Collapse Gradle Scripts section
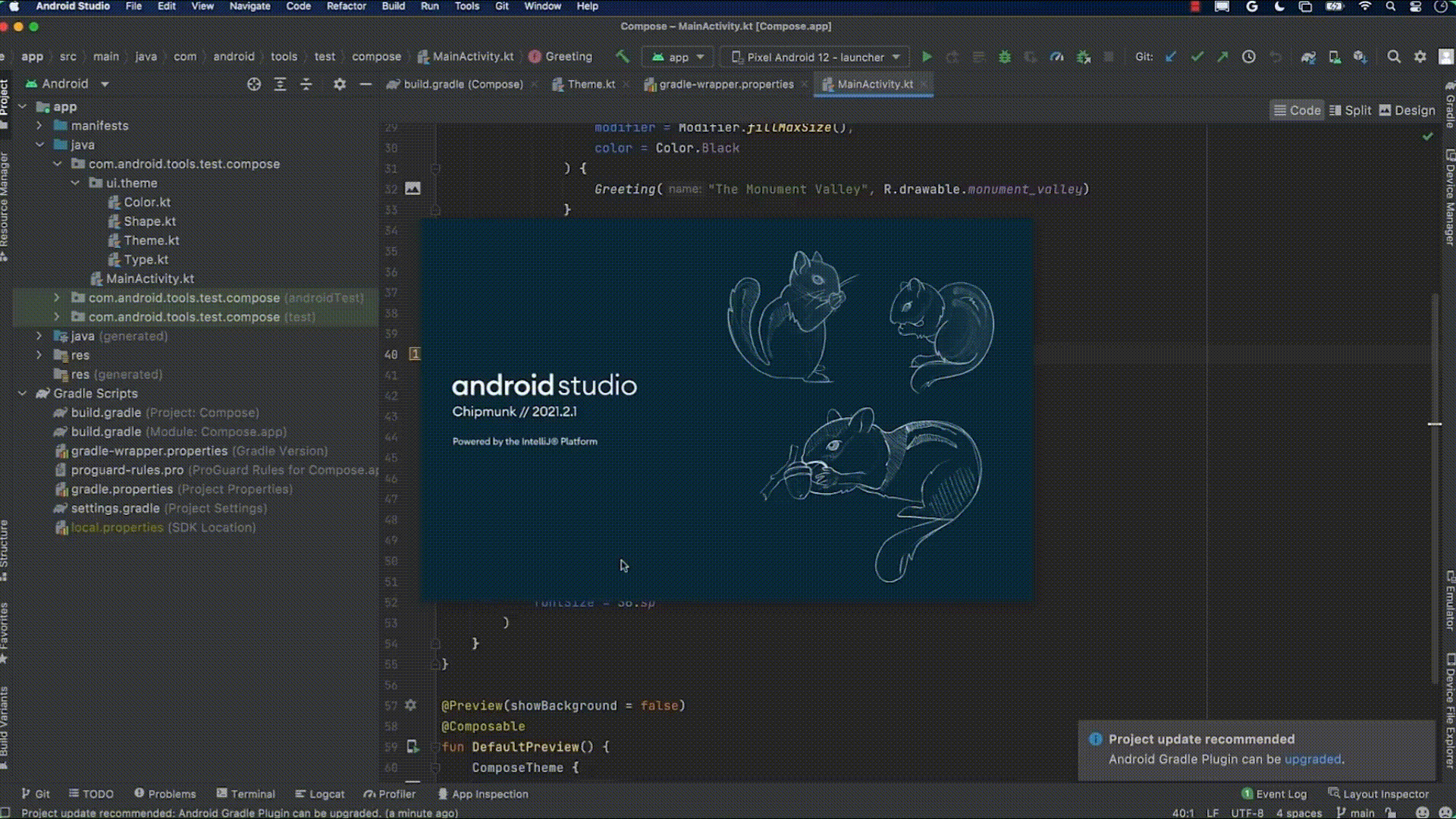This screenshot has width=1456, height=819. [x=23, y=394]
